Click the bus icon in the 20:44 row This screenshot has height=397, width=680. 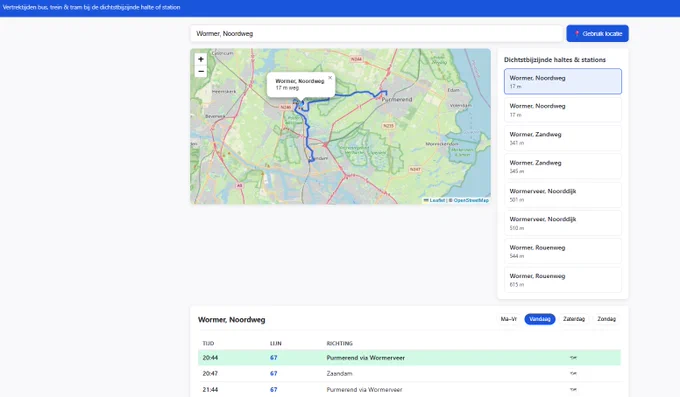pyautogui.click(x=573, y=358)
